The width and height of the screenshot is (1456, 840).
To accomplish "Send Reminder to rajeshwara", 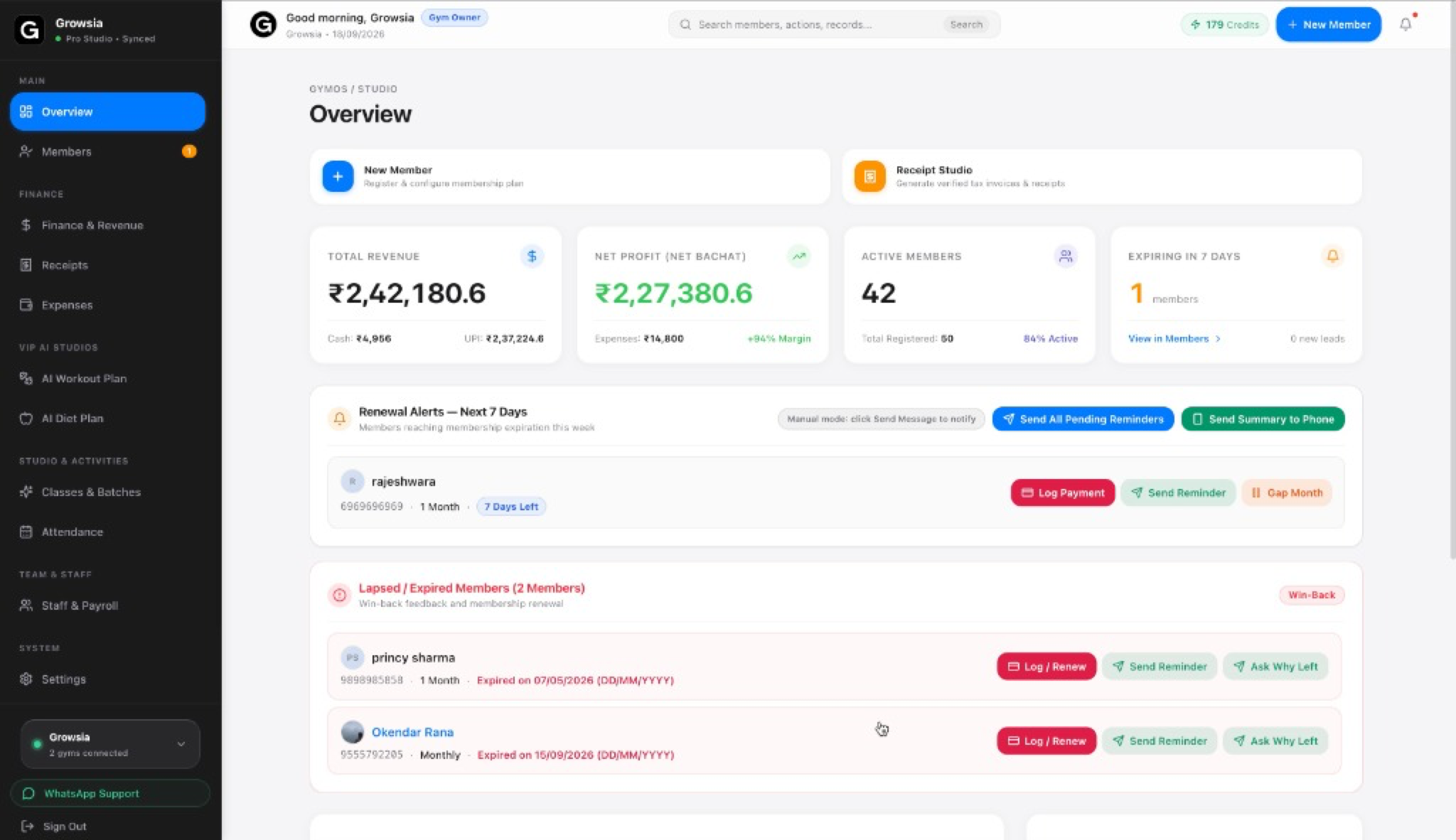I will pos(1178,492).
